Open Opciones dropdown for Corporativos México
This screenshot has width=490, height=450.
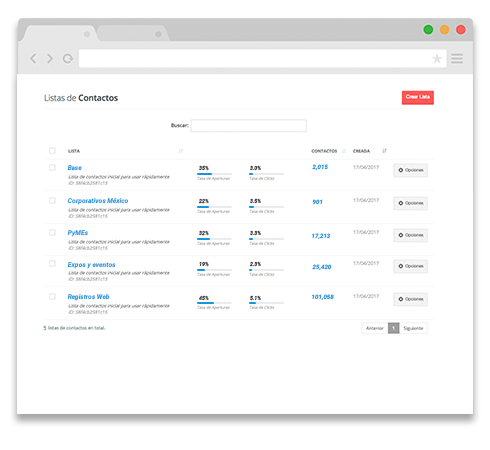pyautogui.click(x=410, y=203)
